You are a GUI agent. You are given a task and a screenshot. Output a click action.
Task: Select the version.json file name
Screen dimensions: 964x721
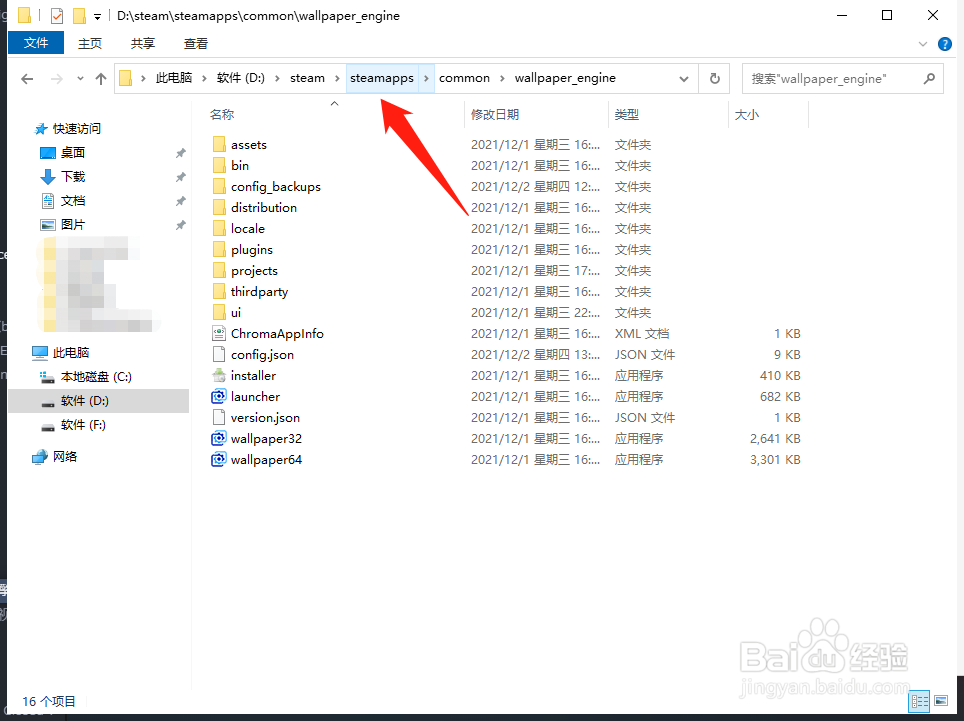(265, 418)
